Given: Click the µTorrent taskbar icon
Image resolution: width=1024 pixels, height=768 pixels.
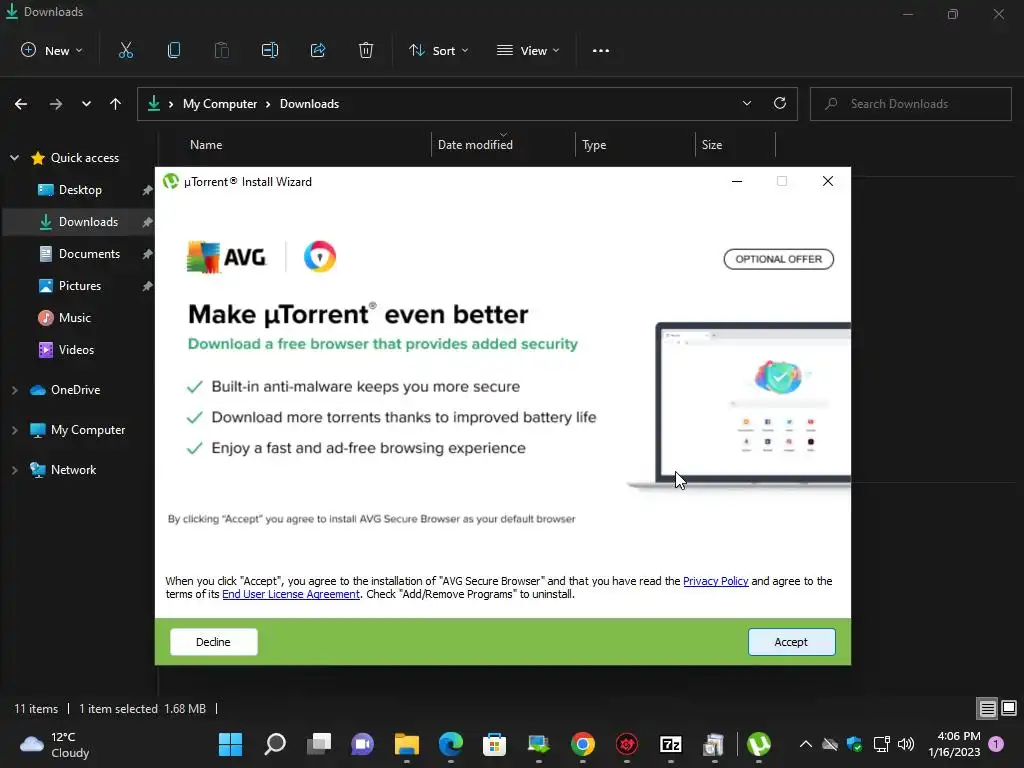Looking at the screenshot, I should 759,744.
